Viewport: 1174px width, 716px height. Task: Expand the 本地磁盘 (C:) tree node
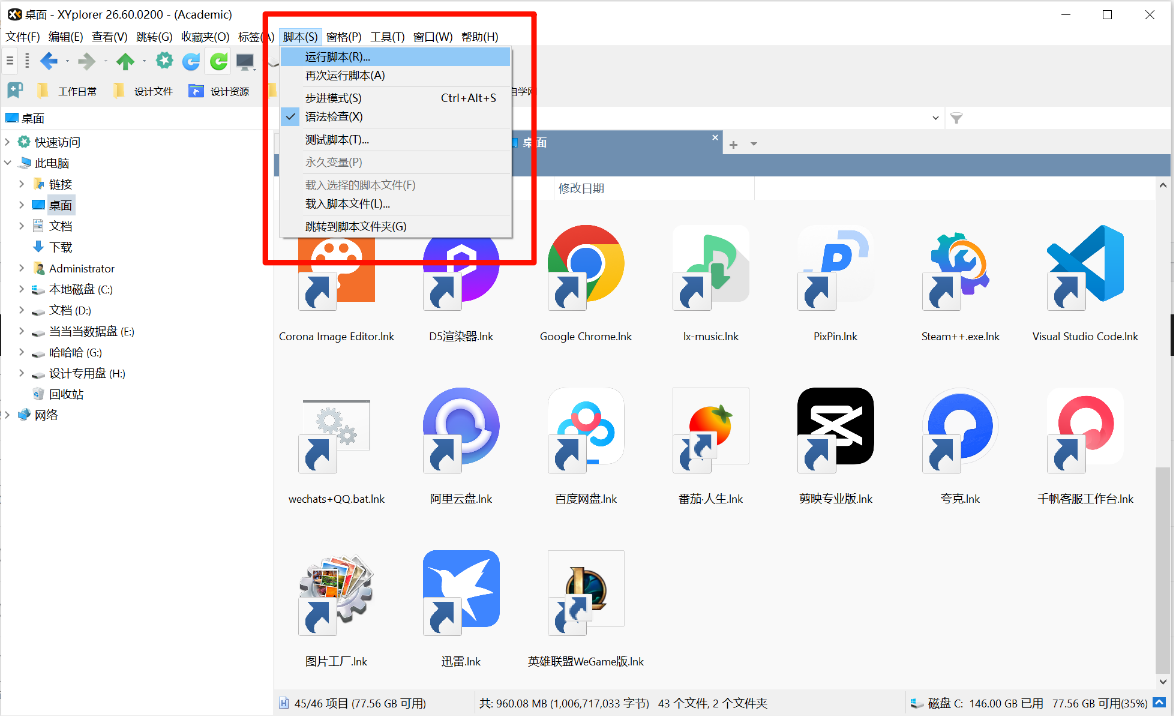[x=21, y=288]
